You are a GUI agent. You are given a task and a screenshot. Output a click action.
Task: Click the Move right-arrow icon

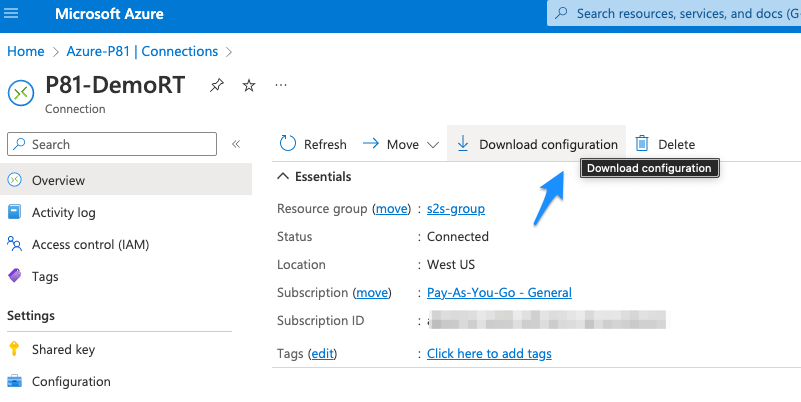(370, 144)
